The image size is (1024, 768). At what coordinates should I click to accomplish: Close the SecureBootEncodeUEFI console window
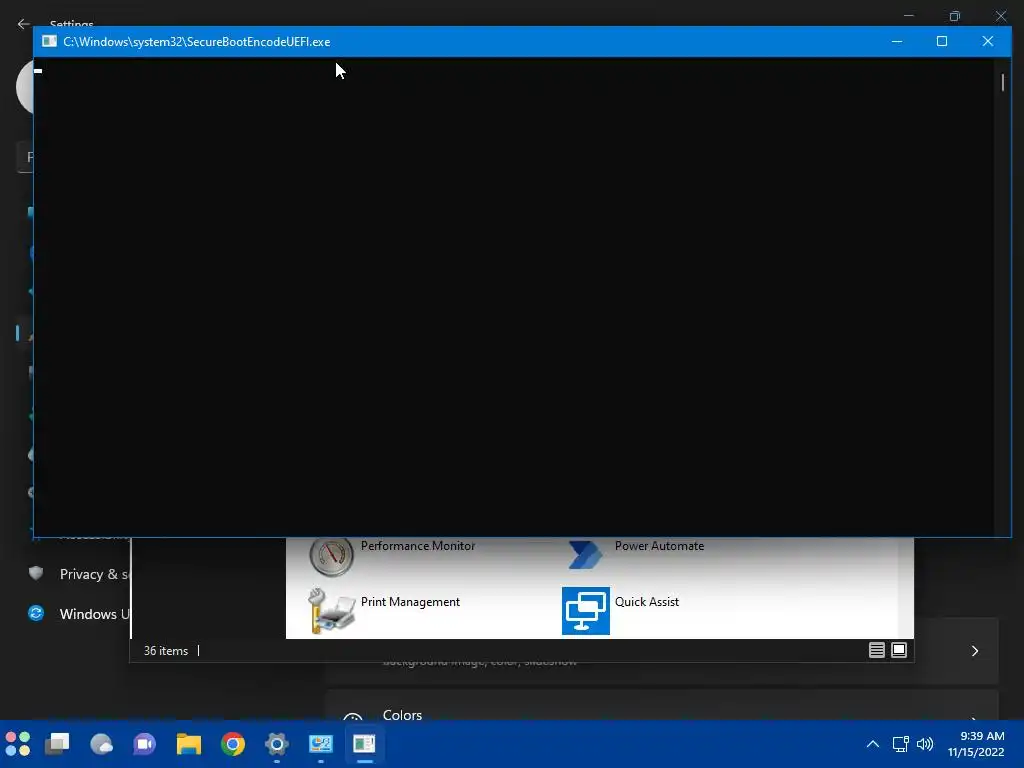click(x=987, y=41)
